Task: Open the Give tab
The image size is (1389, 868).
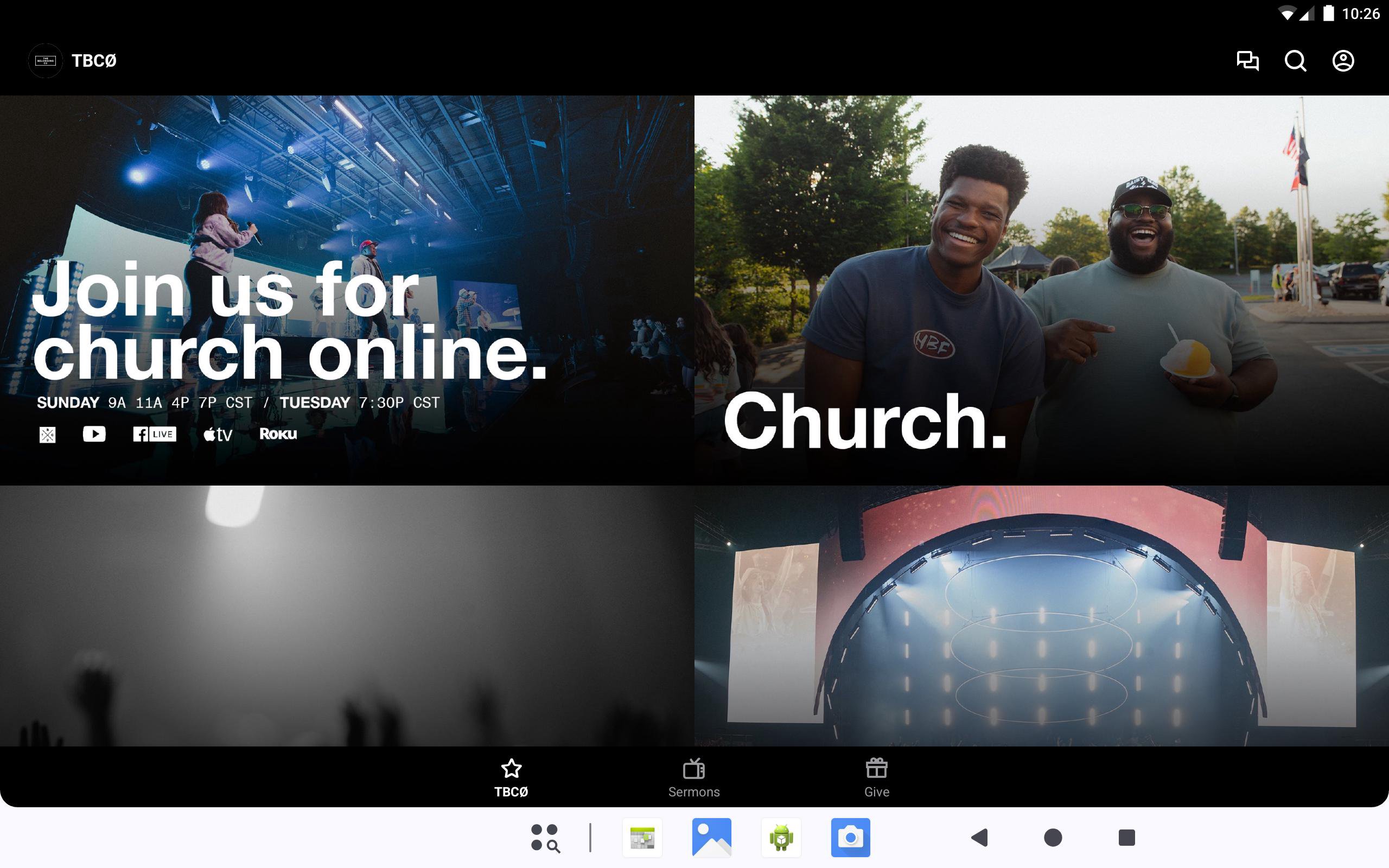Action: [x=876, y=777]
